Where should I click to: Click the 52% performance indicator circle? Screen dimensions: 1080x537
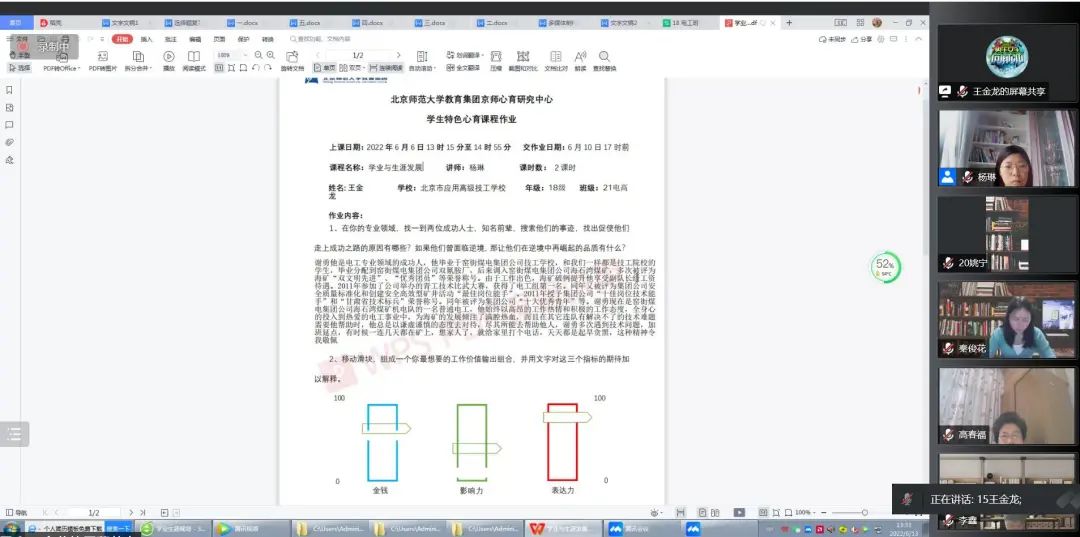[885, 267]
